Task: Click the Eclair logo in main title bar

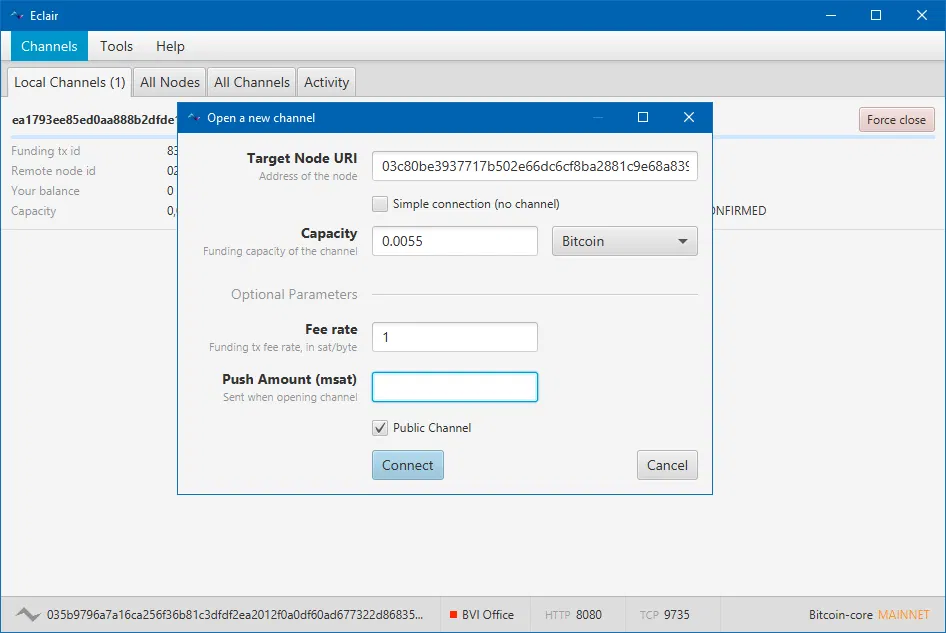Action: [x=17, y=15]
